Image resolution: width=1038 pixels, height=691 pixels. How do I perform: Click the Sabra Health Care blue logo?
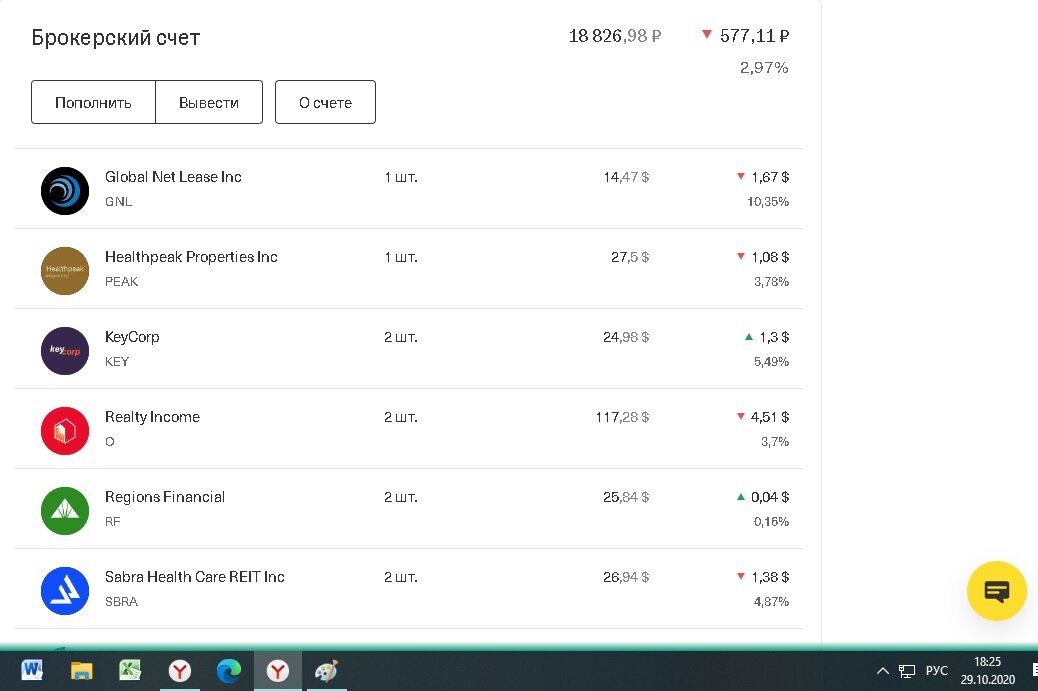click(x=65, y=591)
